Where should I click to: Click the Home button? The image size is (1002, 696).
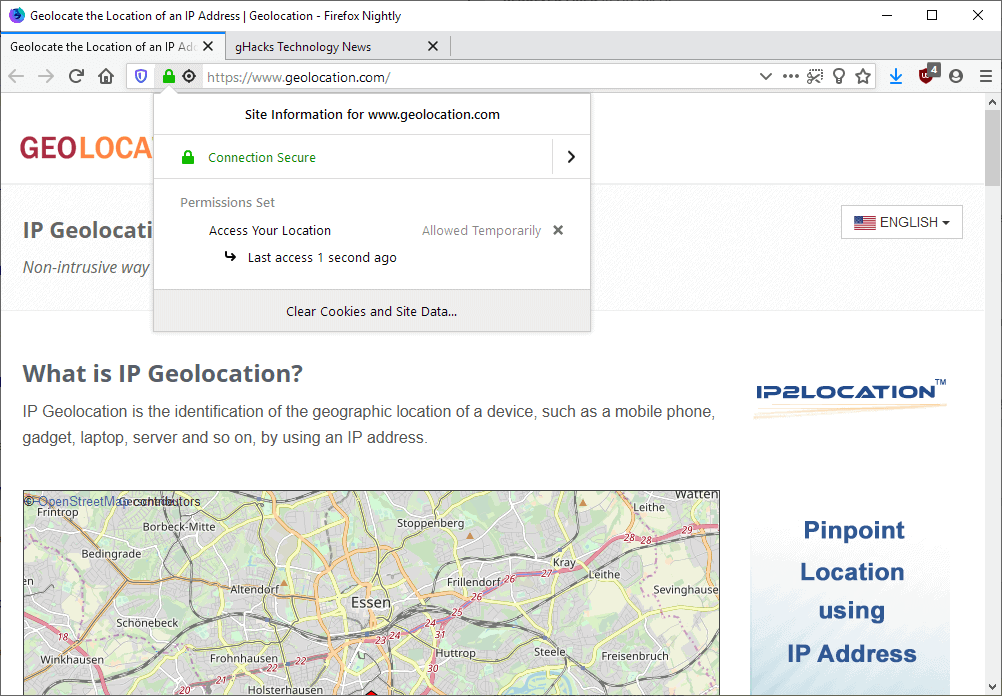tap(106, 76)
